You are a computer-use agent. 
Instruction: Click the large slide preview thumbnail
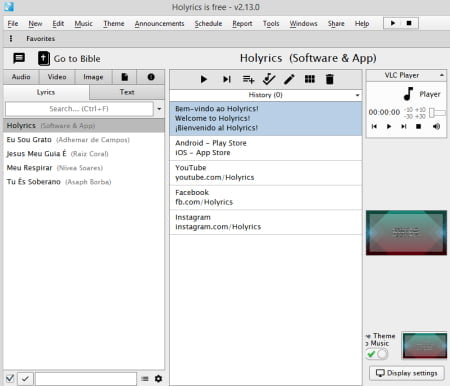406,233
